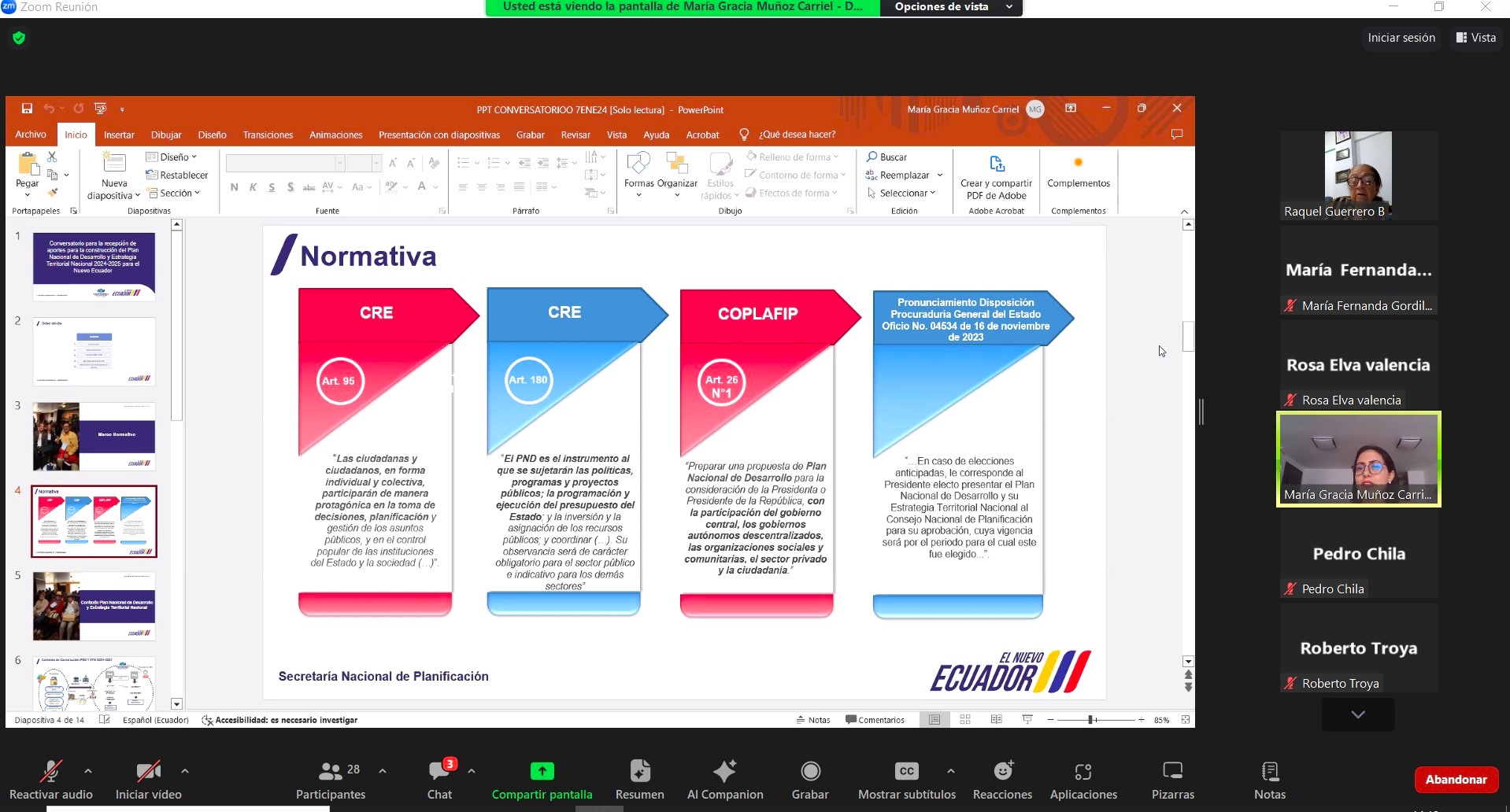Image resolution: width=1510 pixels, height=812 pixels.
Task: Expand more participants chevron below Roberto Troya
Action: [1358, 714]
